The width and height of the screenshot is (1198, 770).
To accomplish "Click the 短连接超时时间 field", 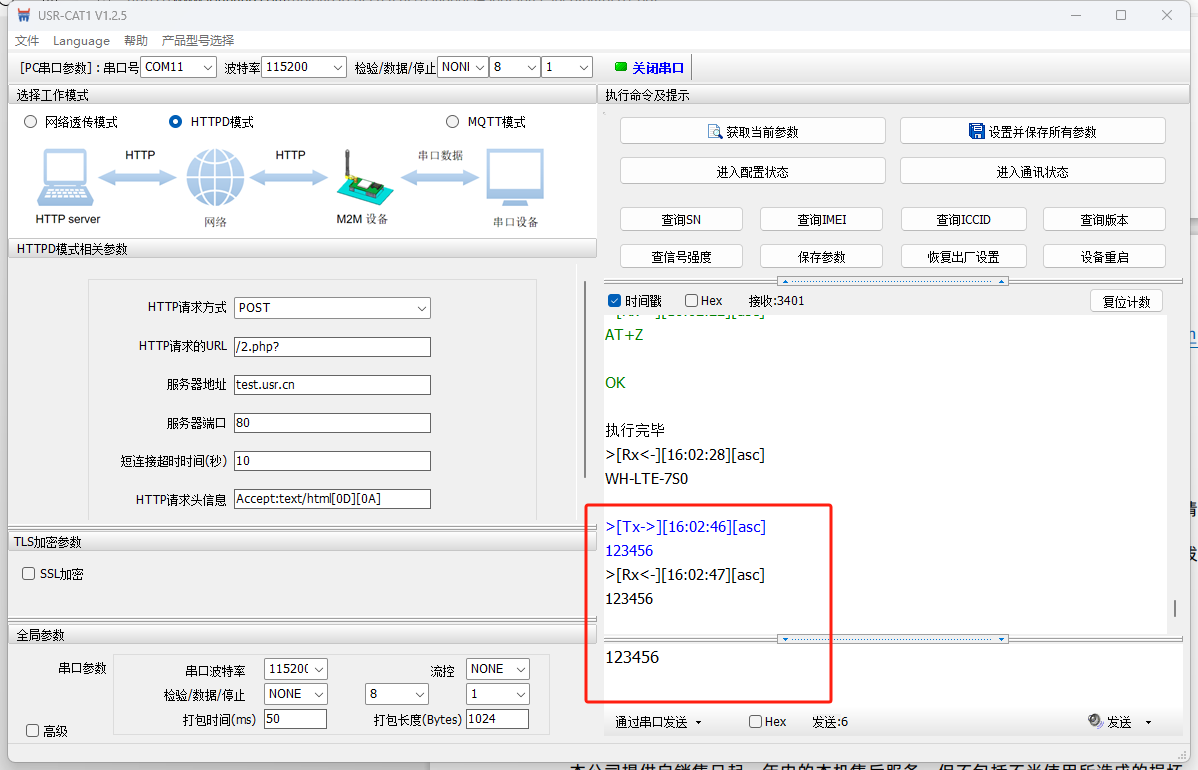I will coord(332,461).
